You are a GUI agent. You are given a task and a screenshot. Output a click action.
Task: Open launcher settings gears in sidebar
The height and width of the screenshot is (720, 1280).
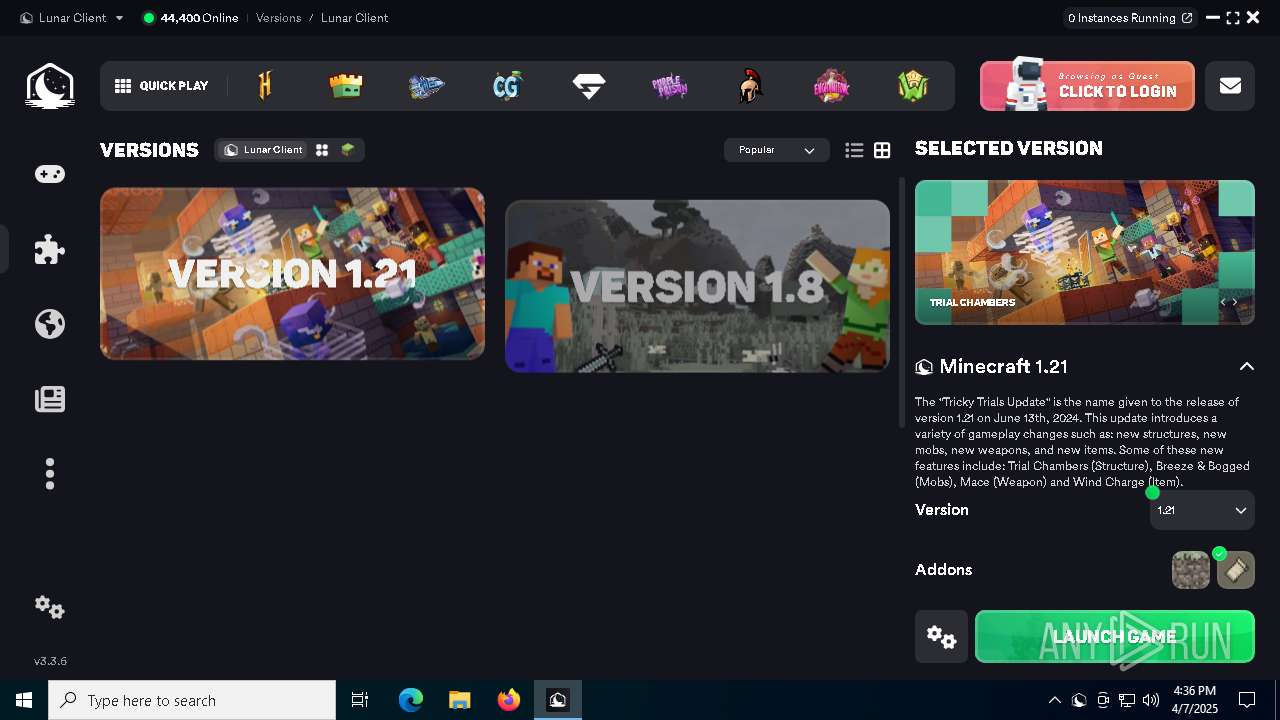tap(50, 607)
